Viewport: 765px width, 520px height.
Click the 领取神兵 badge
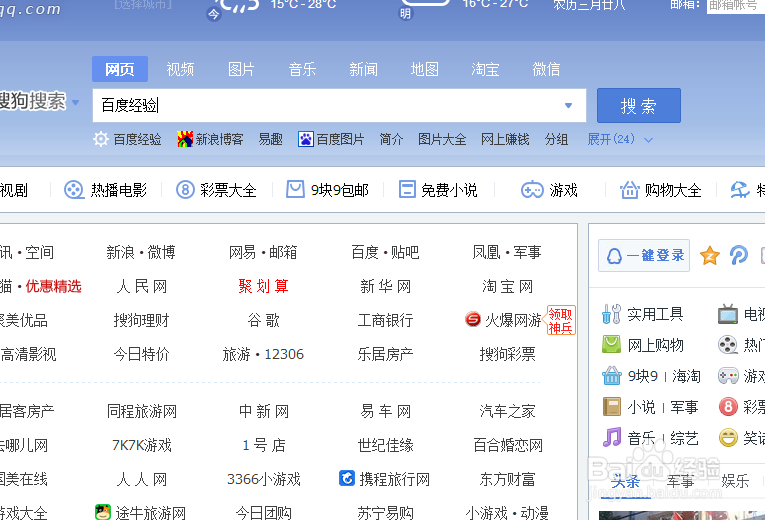(x=560, y=320)
